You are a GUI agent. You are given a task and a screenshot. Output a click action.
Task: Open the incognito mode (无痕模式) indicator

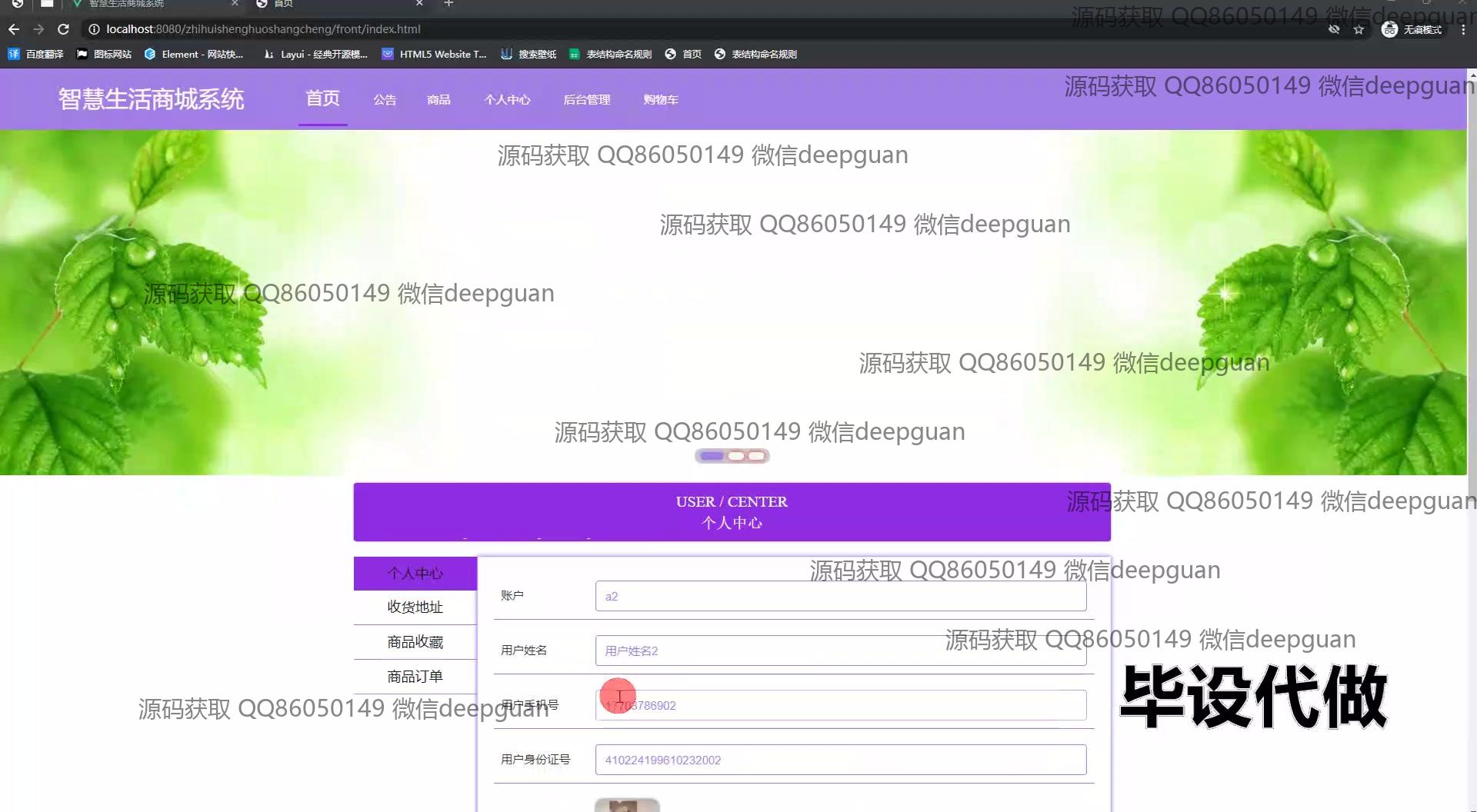coord(1412,29)
